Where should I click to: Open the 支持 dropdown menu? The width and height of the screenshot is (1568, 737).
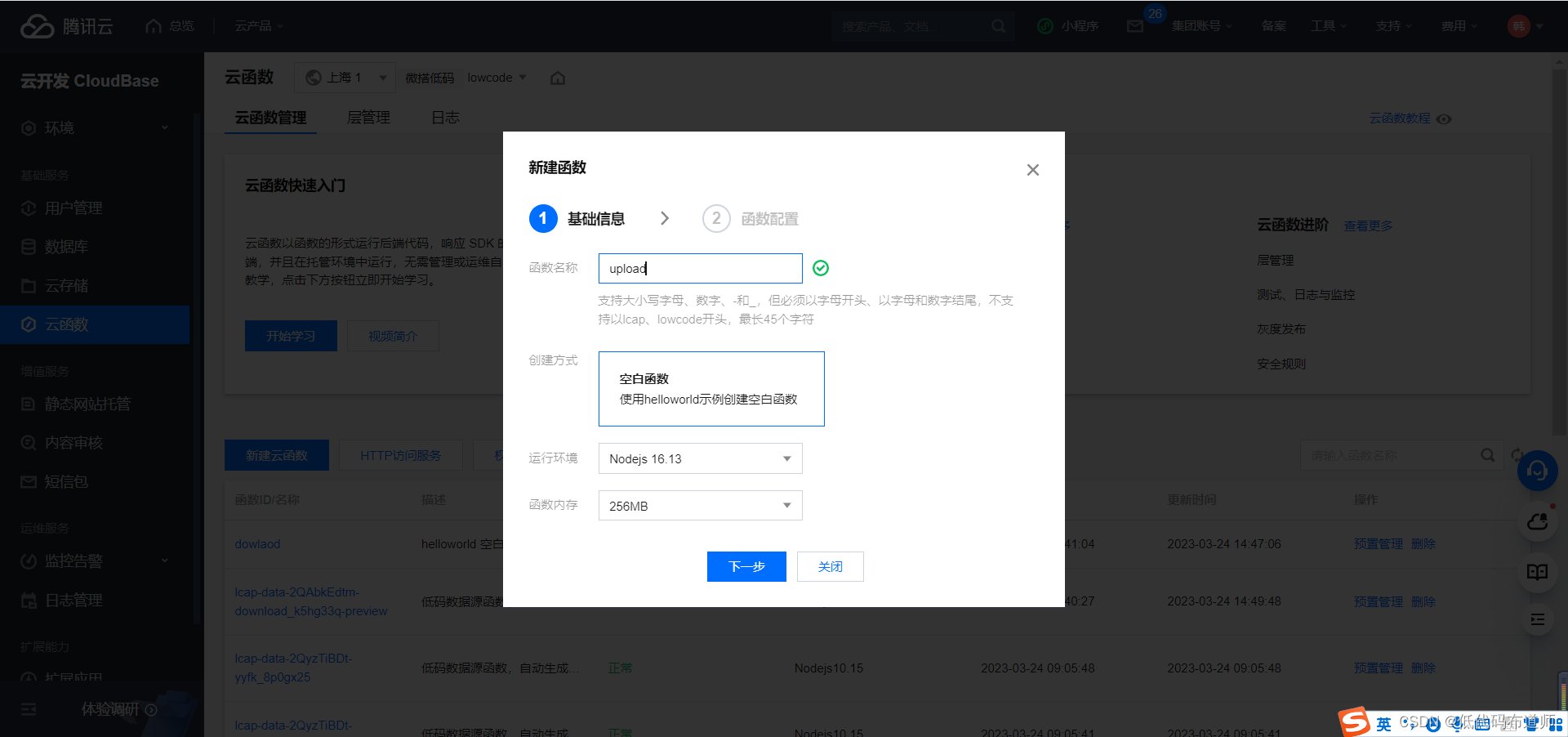1393,26
